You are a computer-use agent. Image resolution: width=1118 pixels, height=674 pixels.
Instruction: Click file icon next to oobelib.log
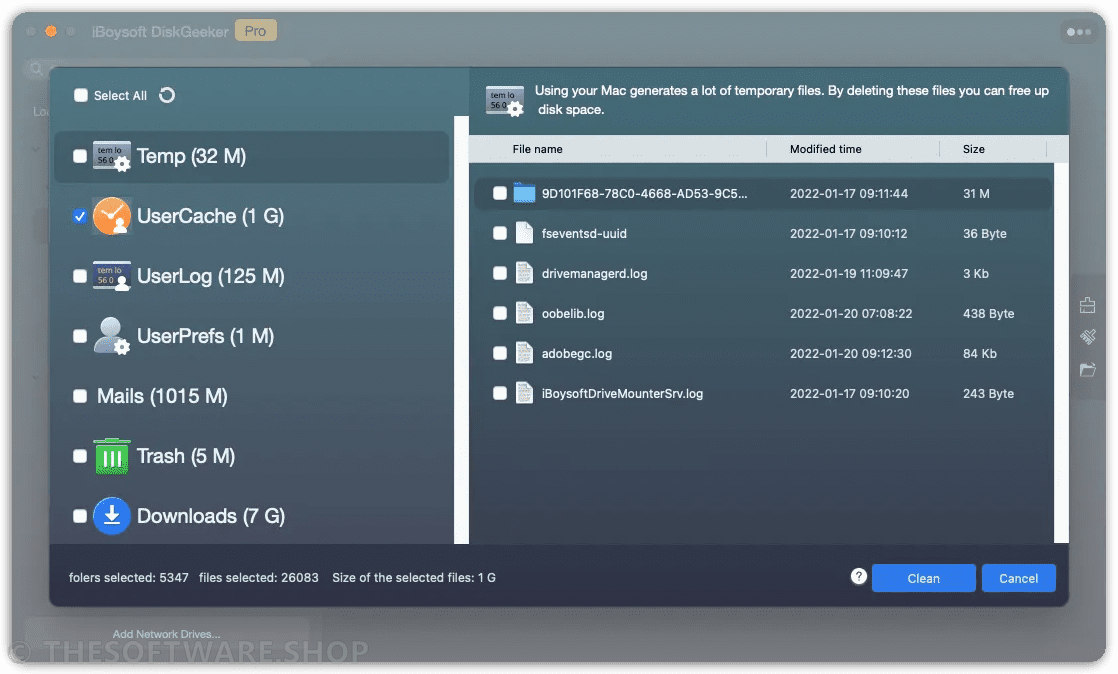[x=524, y=312]
